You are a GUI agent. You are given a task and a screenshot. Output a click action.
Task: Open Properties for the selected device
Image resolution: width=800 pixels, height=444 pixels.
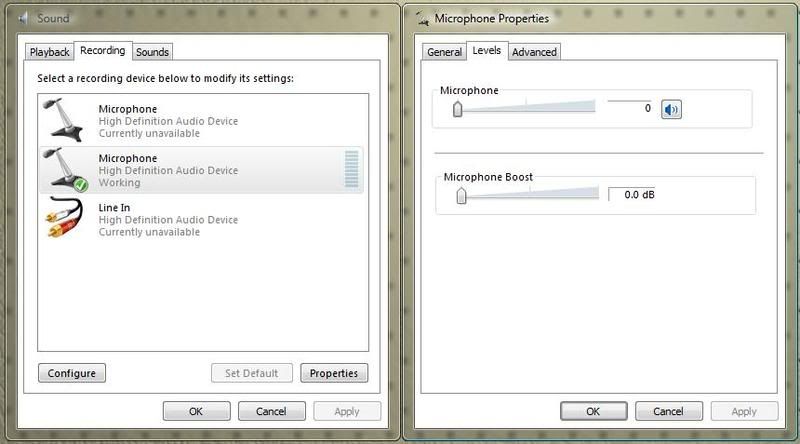[x=334, y=373]
